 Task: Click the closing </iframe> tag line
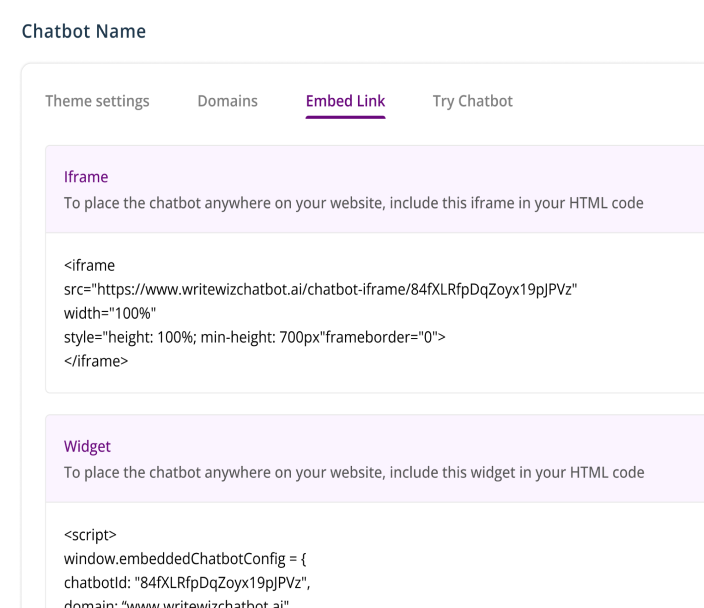[96, 362]
